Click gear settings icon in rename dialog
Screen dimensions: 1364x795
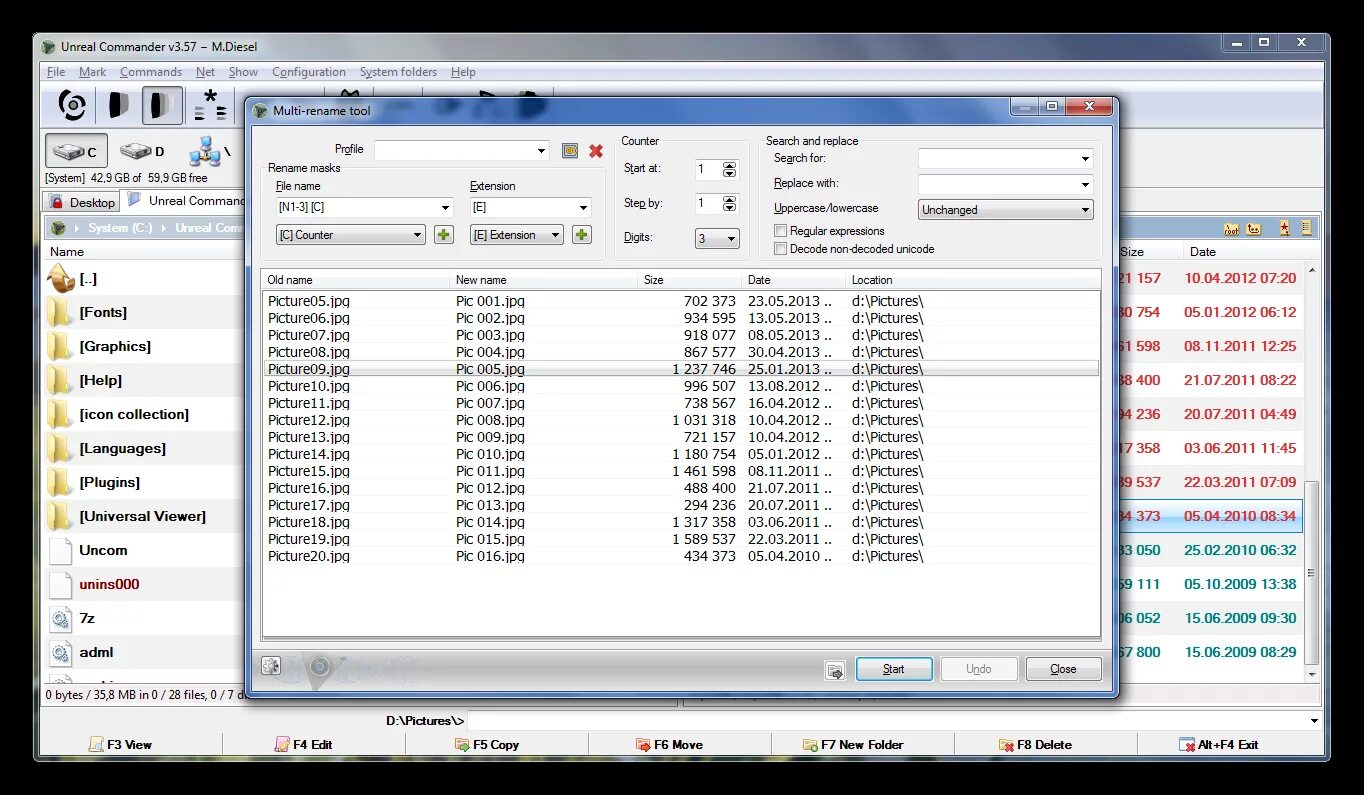point(271,665)
